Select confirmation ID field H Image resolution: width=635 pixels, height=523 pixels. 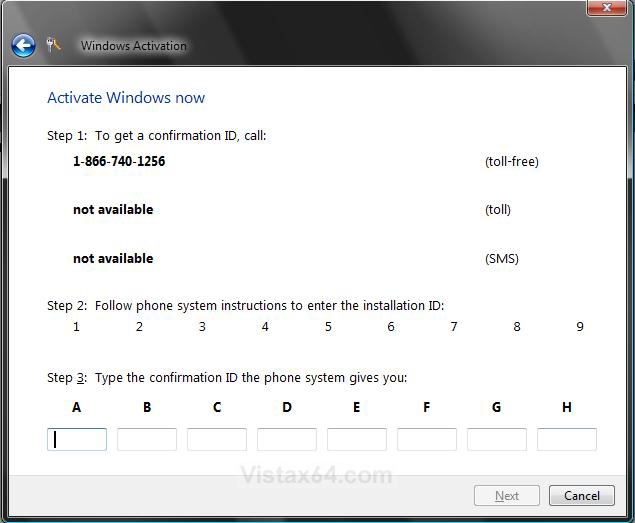(567, 439)
